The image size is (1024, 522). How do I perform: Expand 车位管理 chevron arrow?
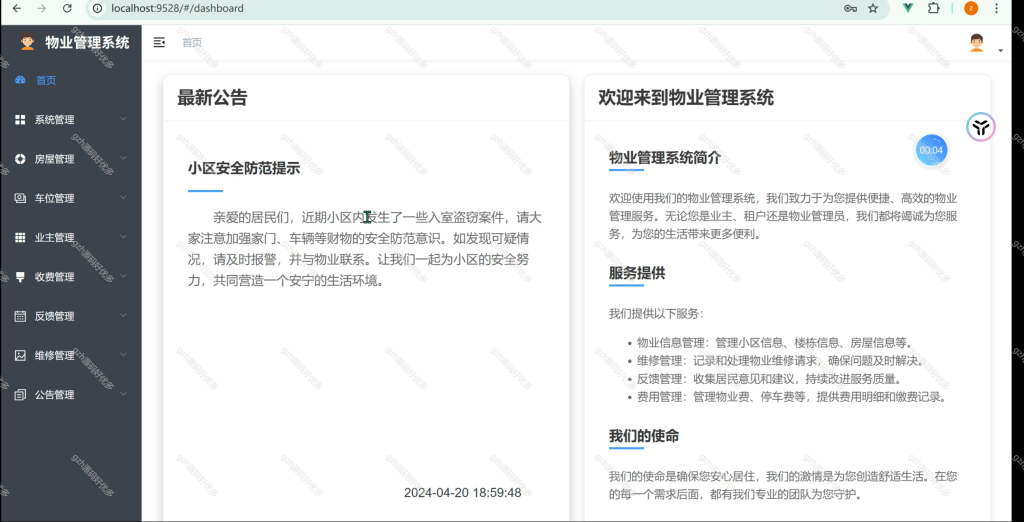click(123, 197)
